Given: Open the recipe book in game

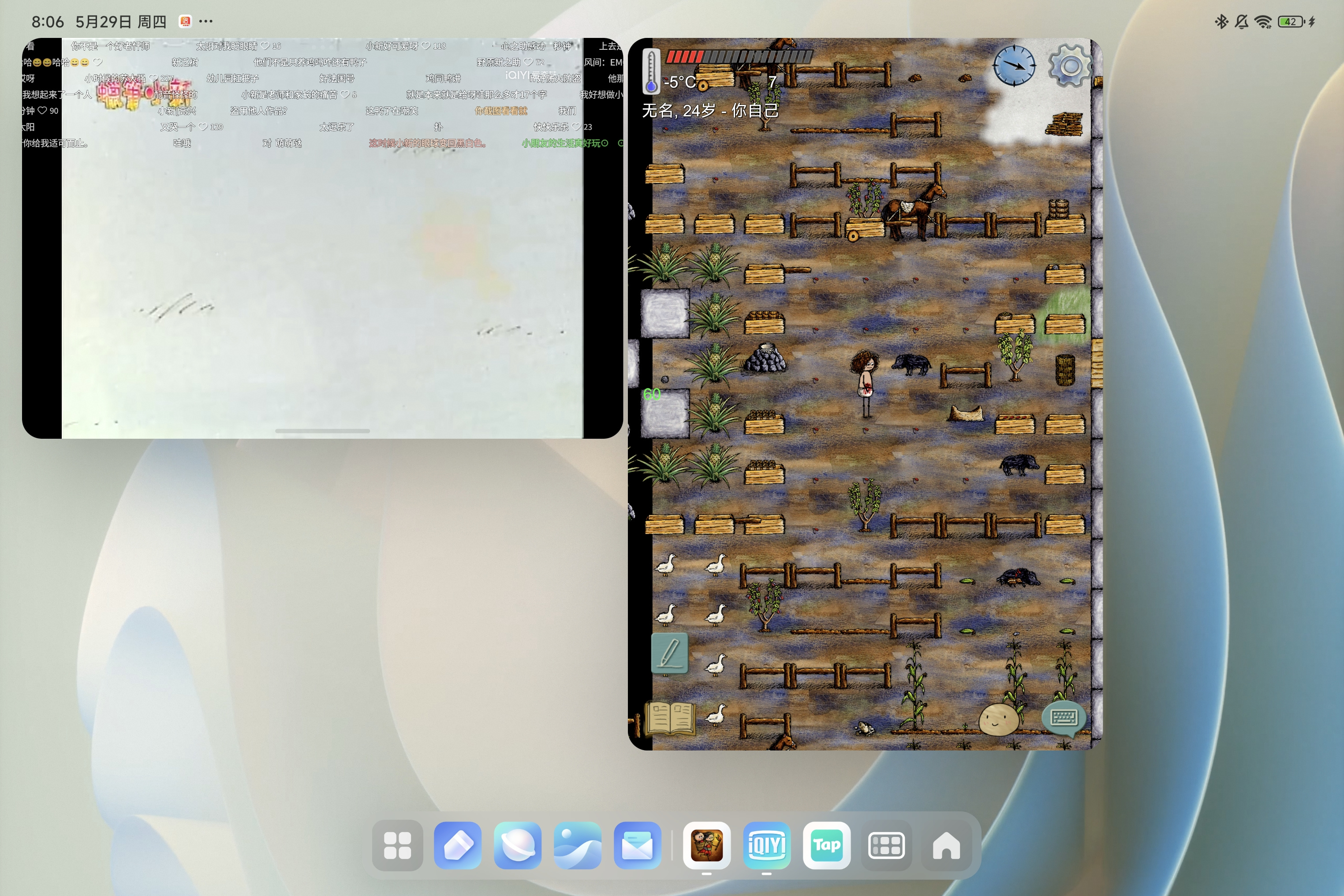Looking at the screenshot, I should pos(670,718).
